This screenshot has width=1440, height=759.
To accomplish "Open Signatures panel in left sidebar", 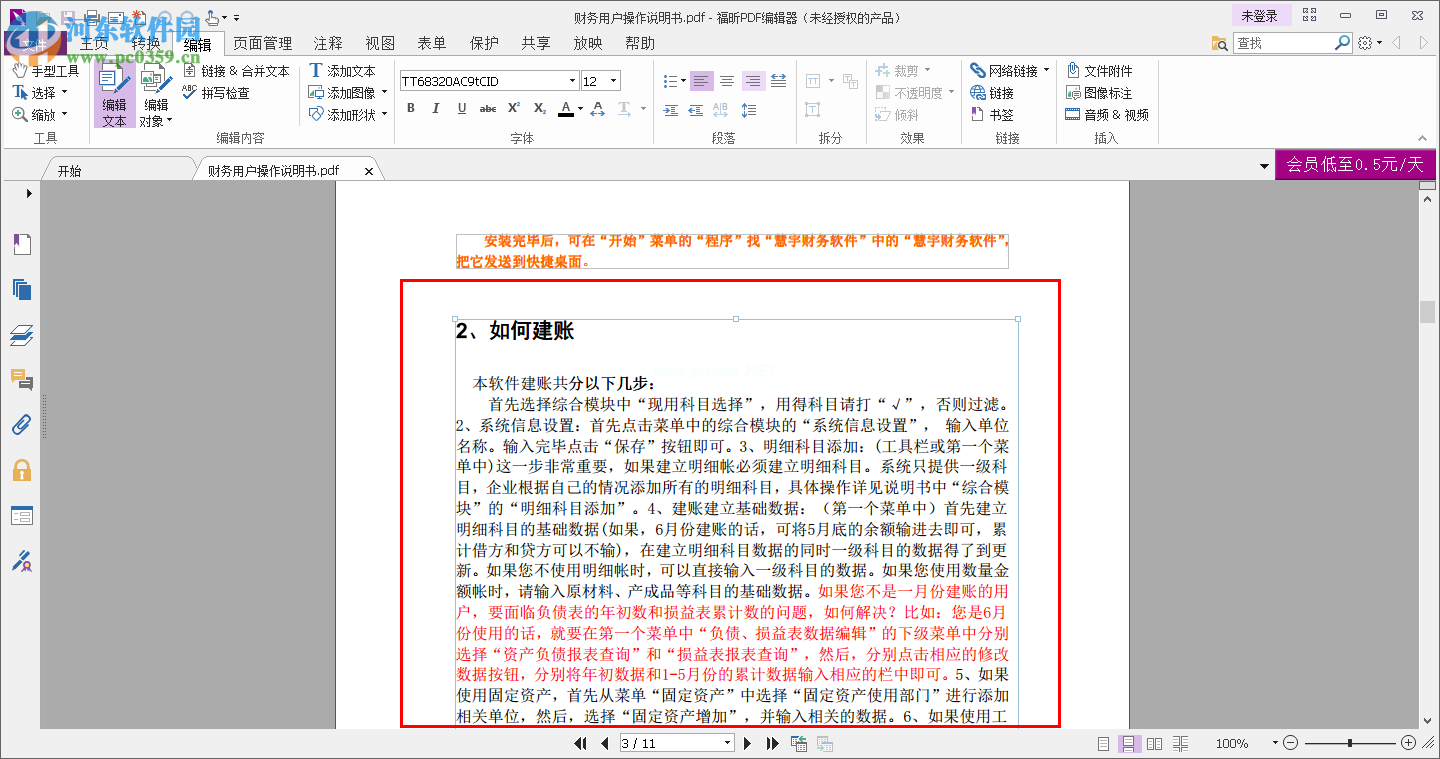I will (x=21, y=561).
